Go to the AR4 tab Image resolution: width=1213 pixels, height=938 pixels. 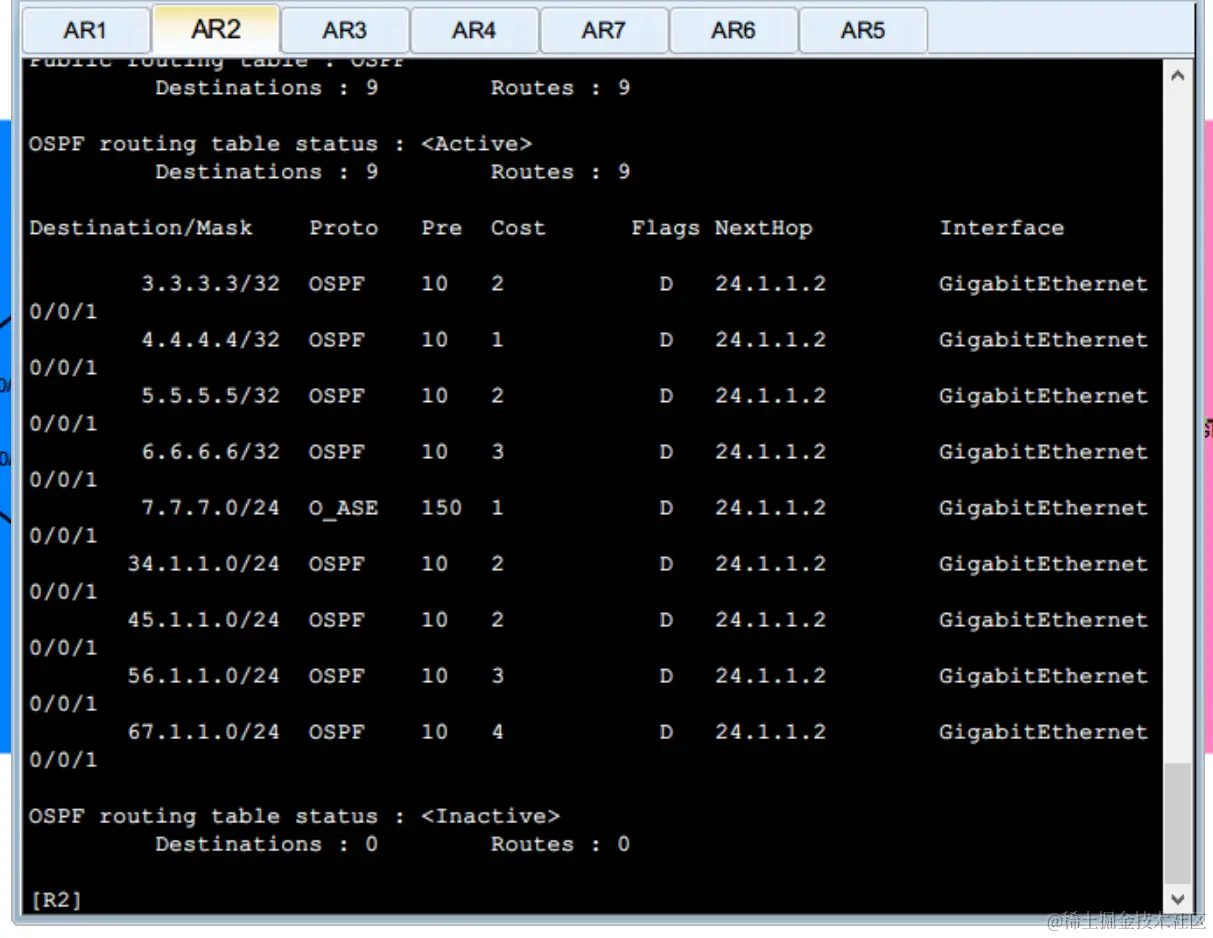(x=474, y=30)
